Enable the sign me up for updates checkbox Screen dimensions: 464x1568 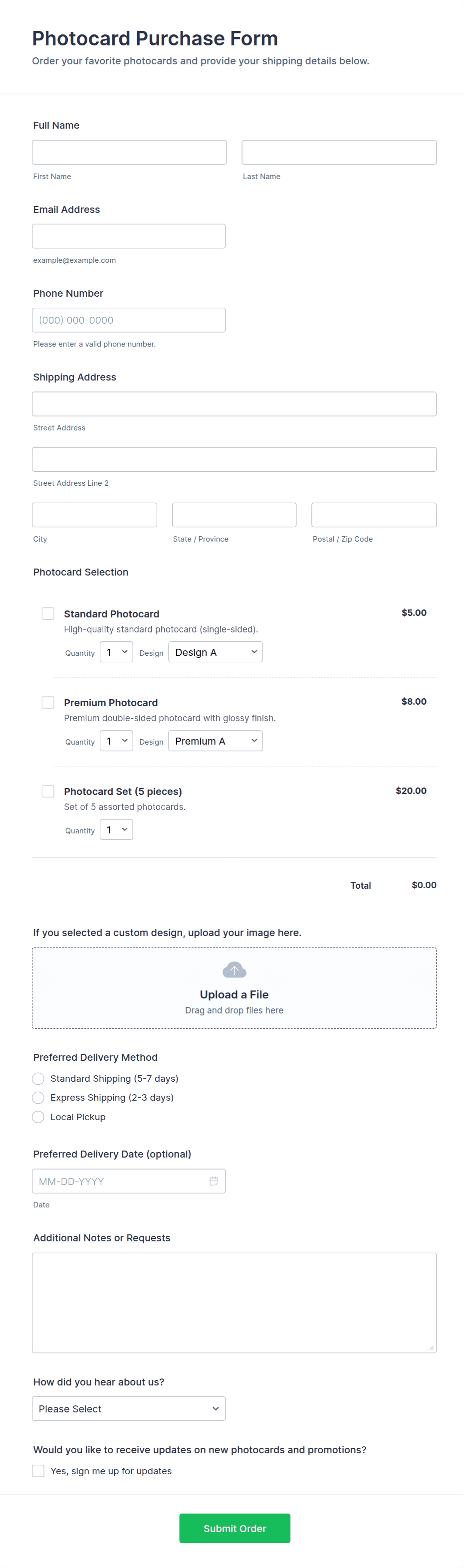tap(38, 1471)
